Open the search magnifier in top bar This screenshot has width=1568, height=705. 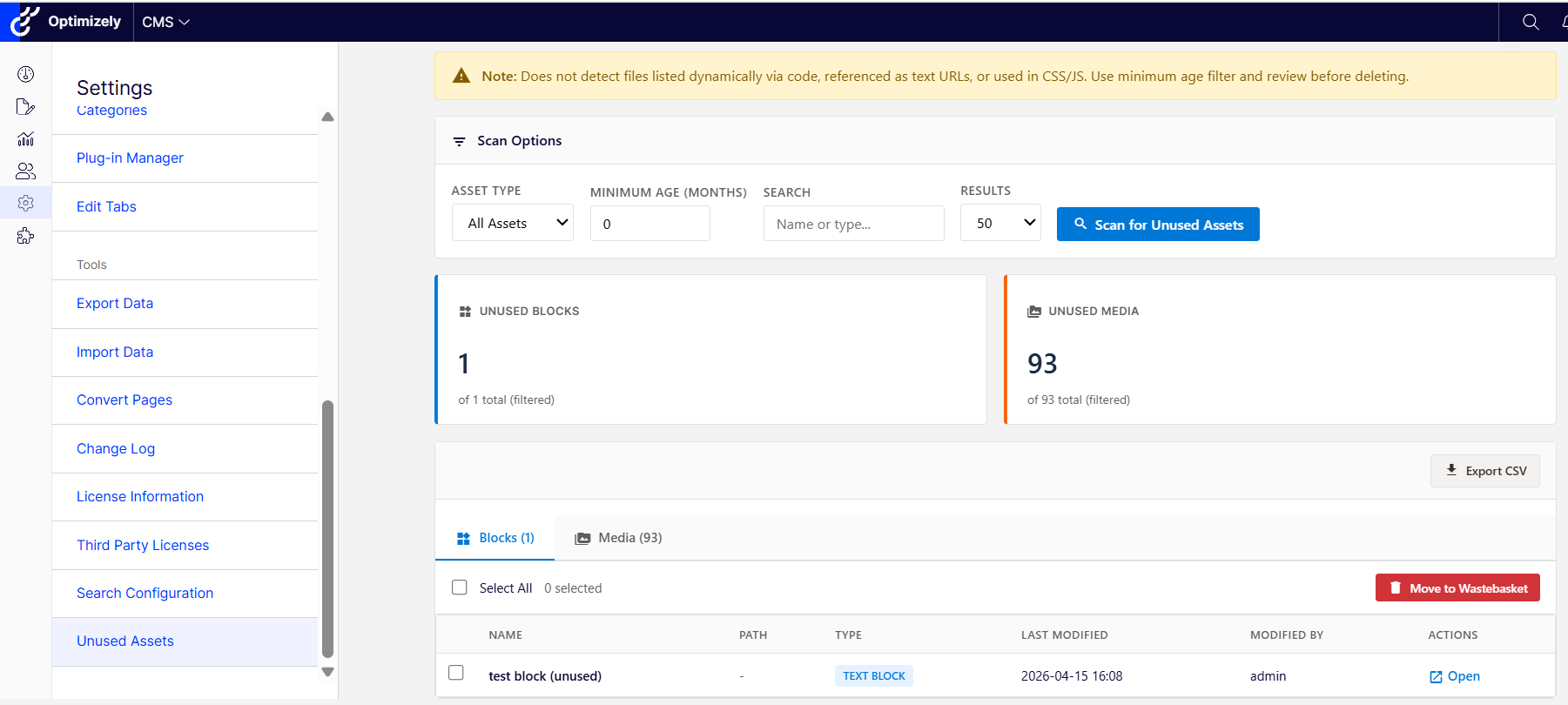(1530, 22)
